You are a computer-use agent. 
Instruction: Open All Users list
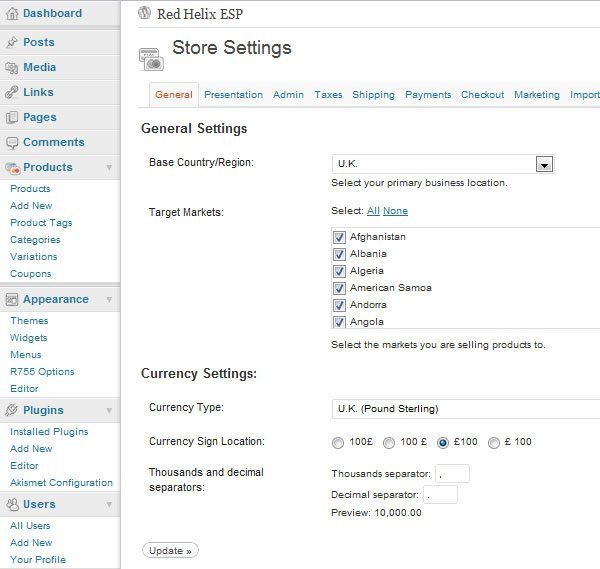(30, 526)
